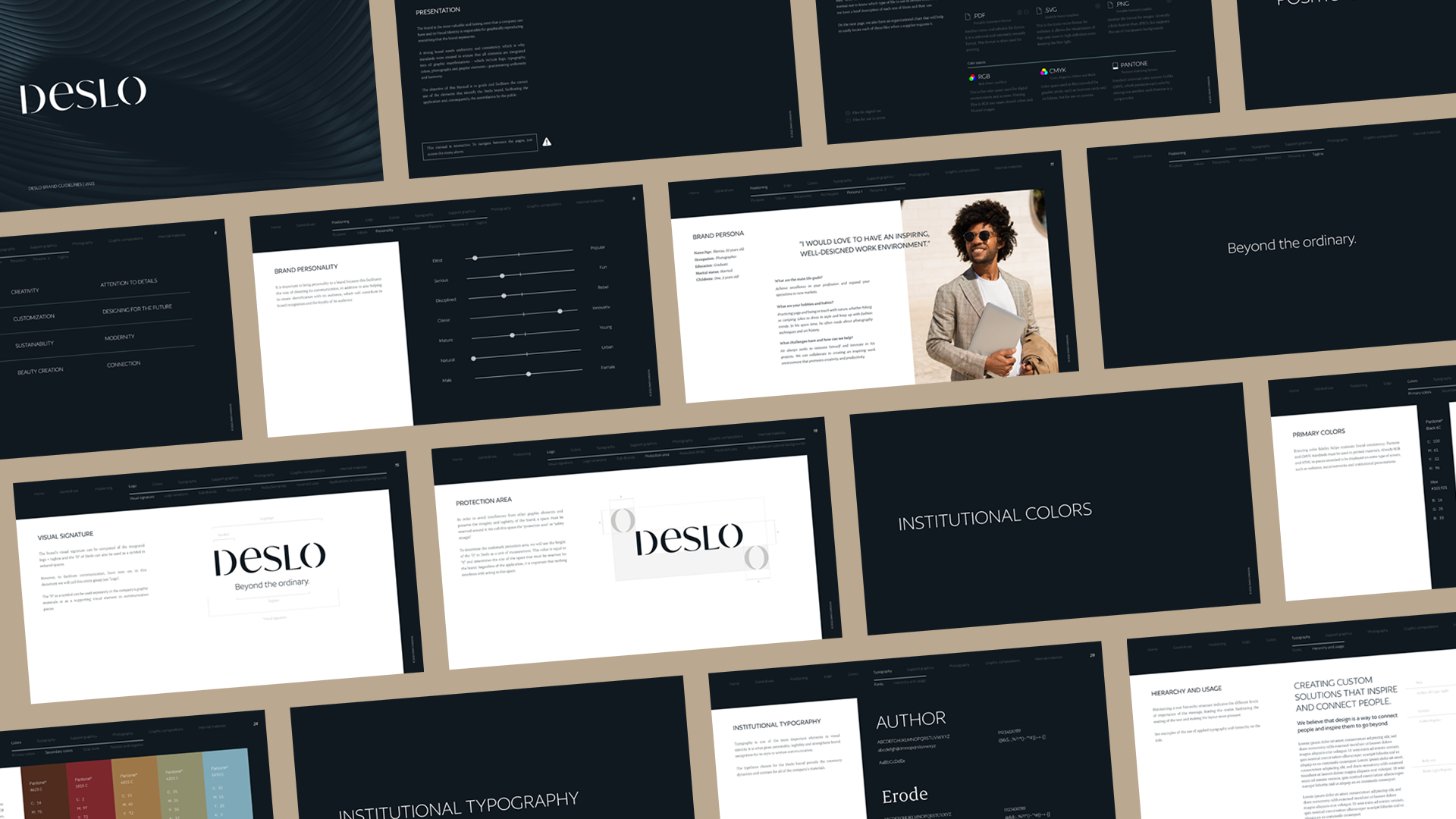Click the BRAND PERSONA heading
Image resolution: width=1456 pixels, height=819 pixels.
click(x=718, y=235)
